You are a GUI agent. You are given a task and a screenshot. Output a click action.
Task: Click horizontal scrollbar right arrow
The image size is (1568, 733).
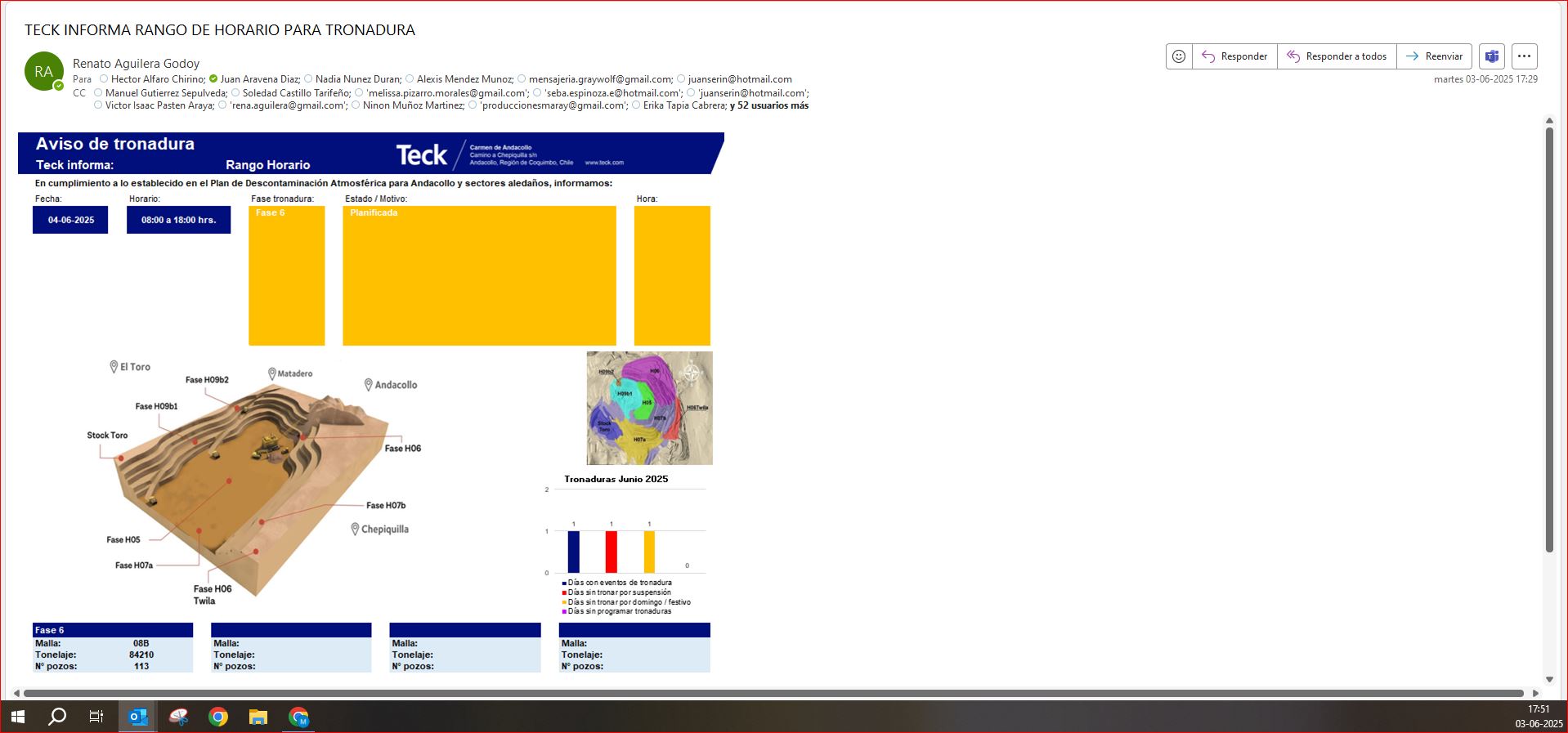click(x=1534, y=693)
